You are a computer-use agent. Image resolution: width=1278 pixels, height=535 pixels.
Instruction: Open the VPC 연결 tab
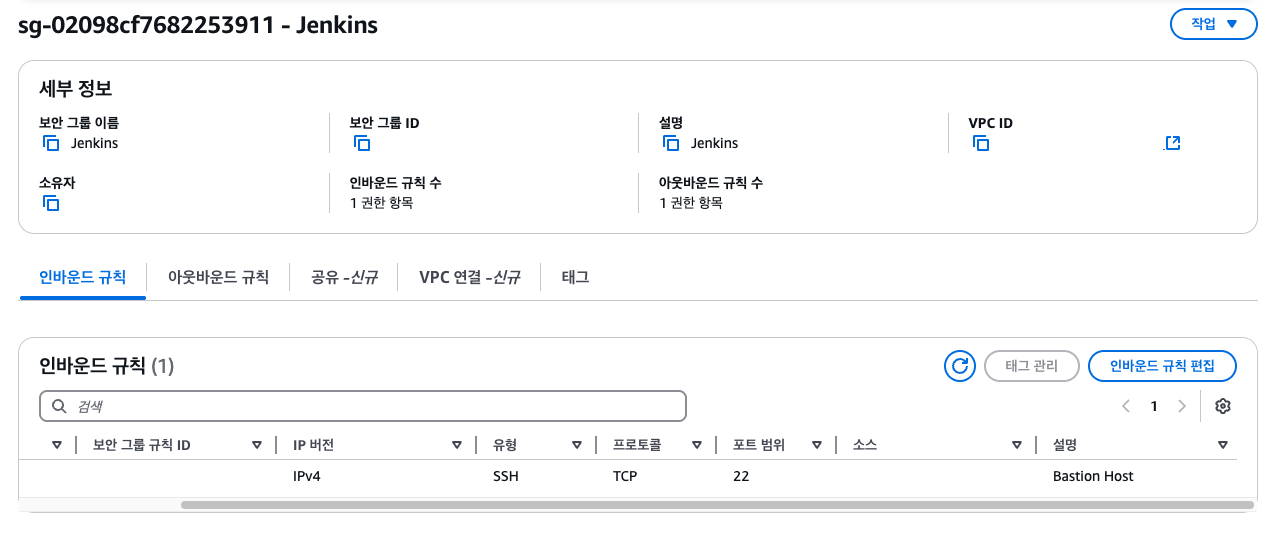point(469,277)
